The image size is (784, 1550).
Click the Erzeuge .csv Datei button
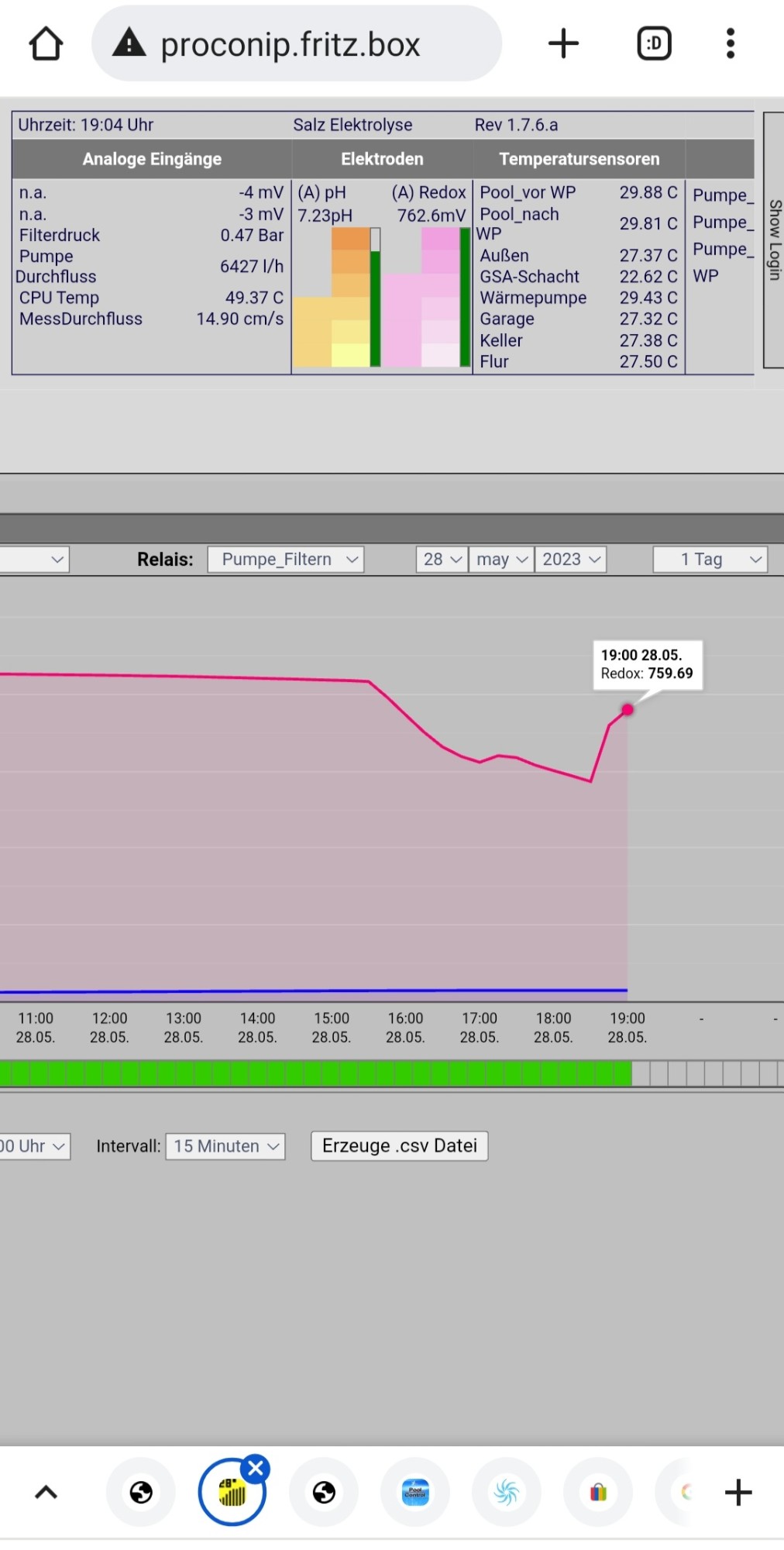[400, 1146]
